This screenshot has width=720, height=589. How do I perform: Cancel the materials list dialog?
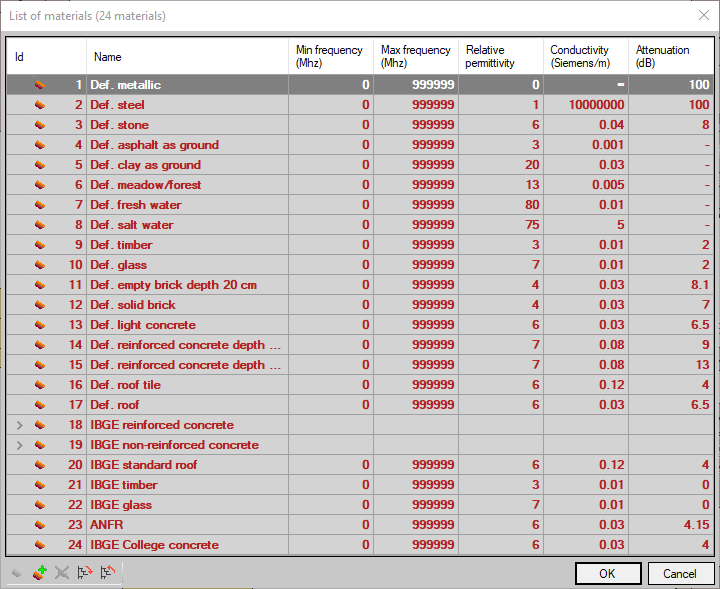[x=680, y=573]
